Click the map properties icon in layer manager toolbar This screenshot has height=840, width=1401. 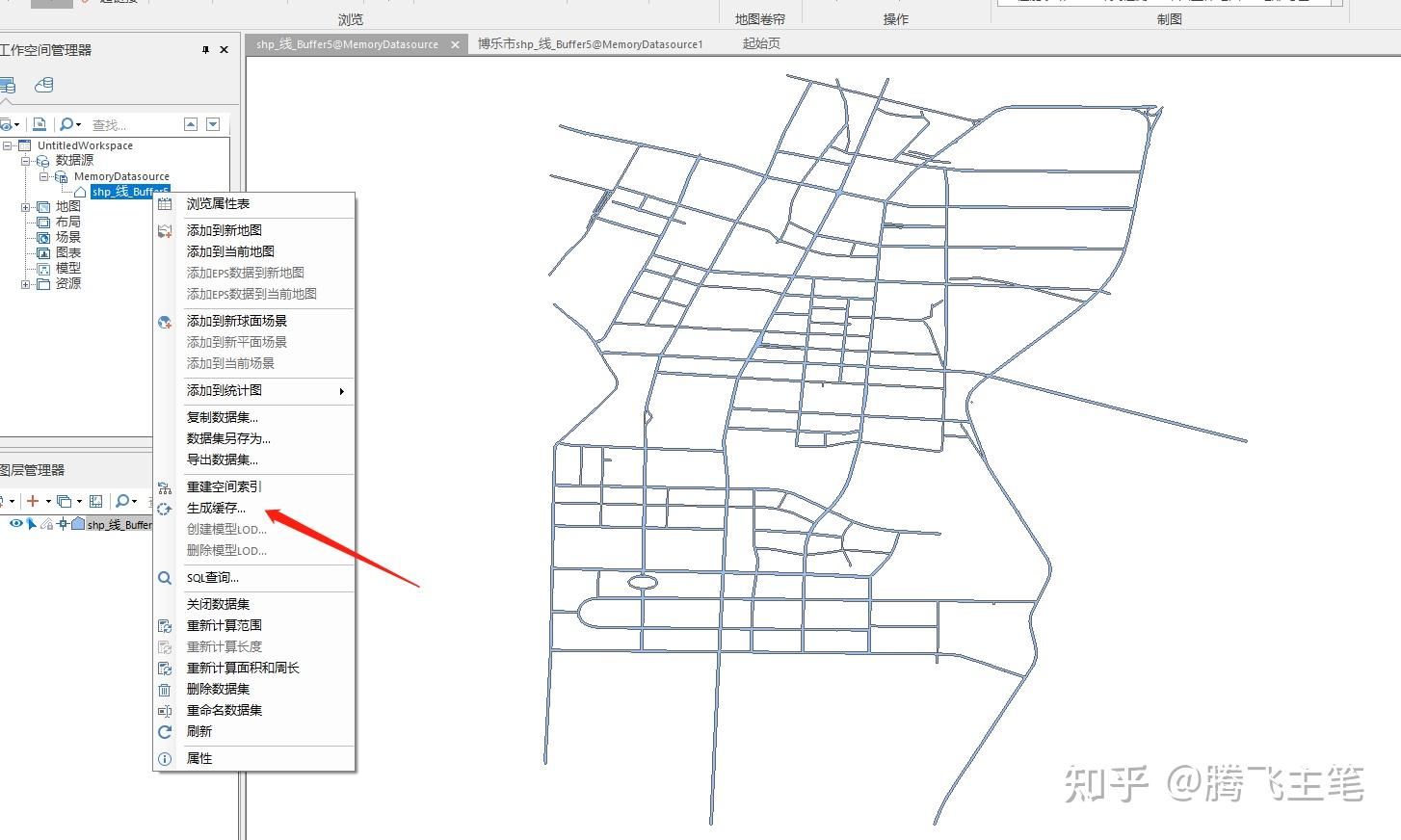coord(96,500)
